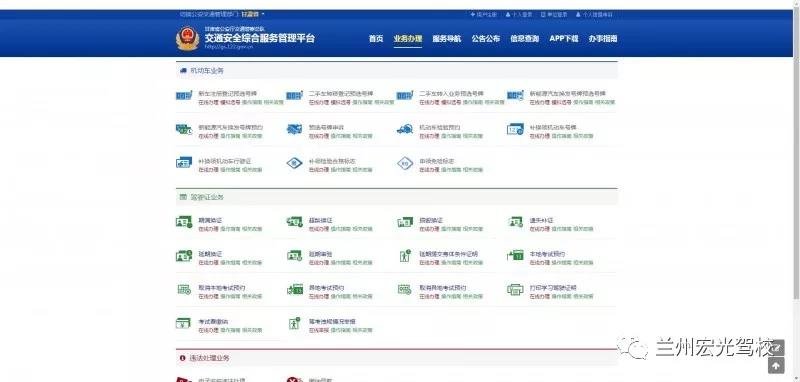Screen dimensions: 800x382
Task: Click 在线办理 under 本地考试预约
Action: [539, 263]
